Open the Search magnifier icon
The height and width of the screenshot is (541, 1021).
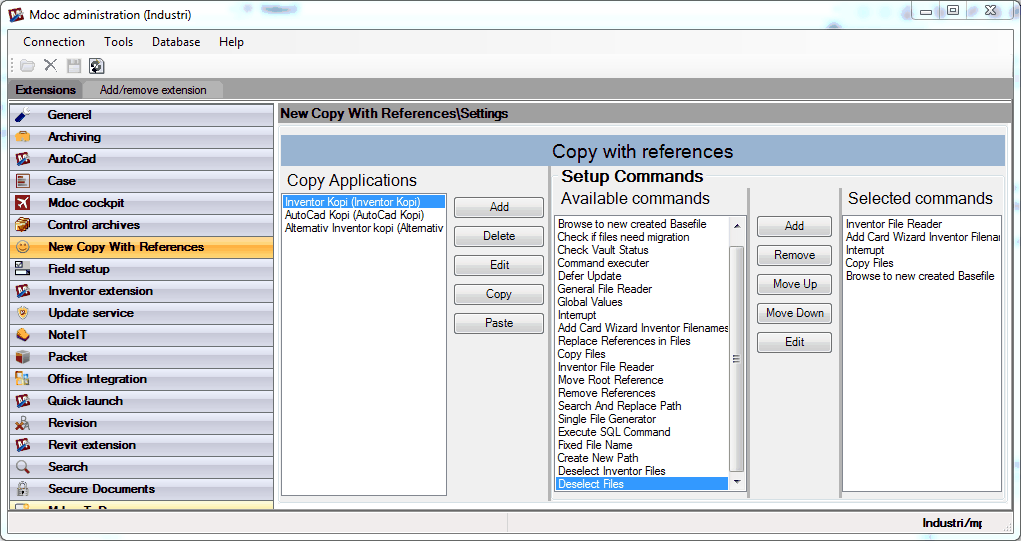click(23, 467)
